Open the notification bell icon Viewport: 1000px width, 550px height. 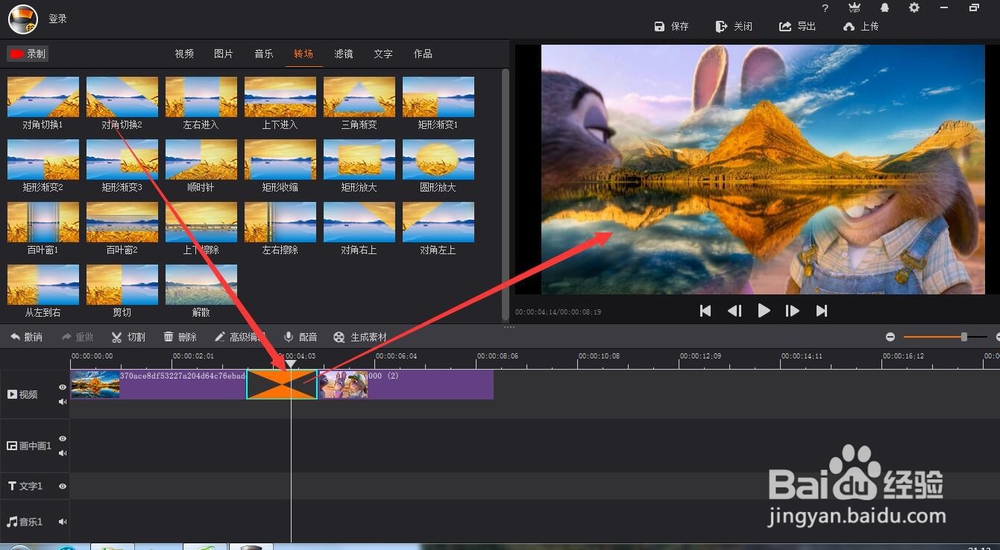tap(885, 8)
